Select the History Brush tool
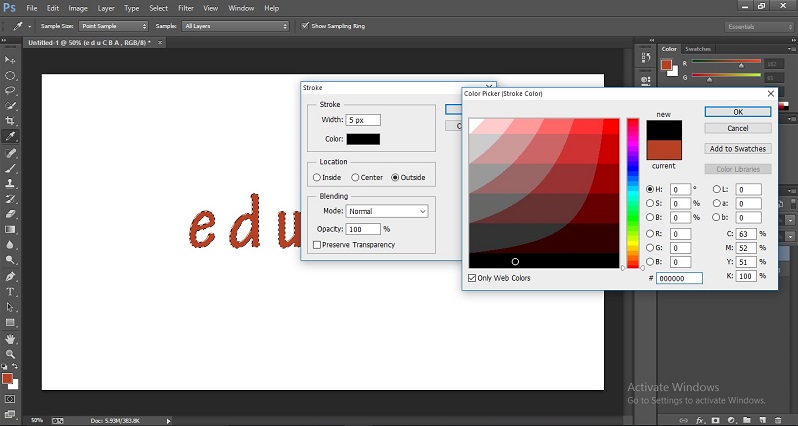The height and width of the screenshot is (426, 798). click(10, 199)
